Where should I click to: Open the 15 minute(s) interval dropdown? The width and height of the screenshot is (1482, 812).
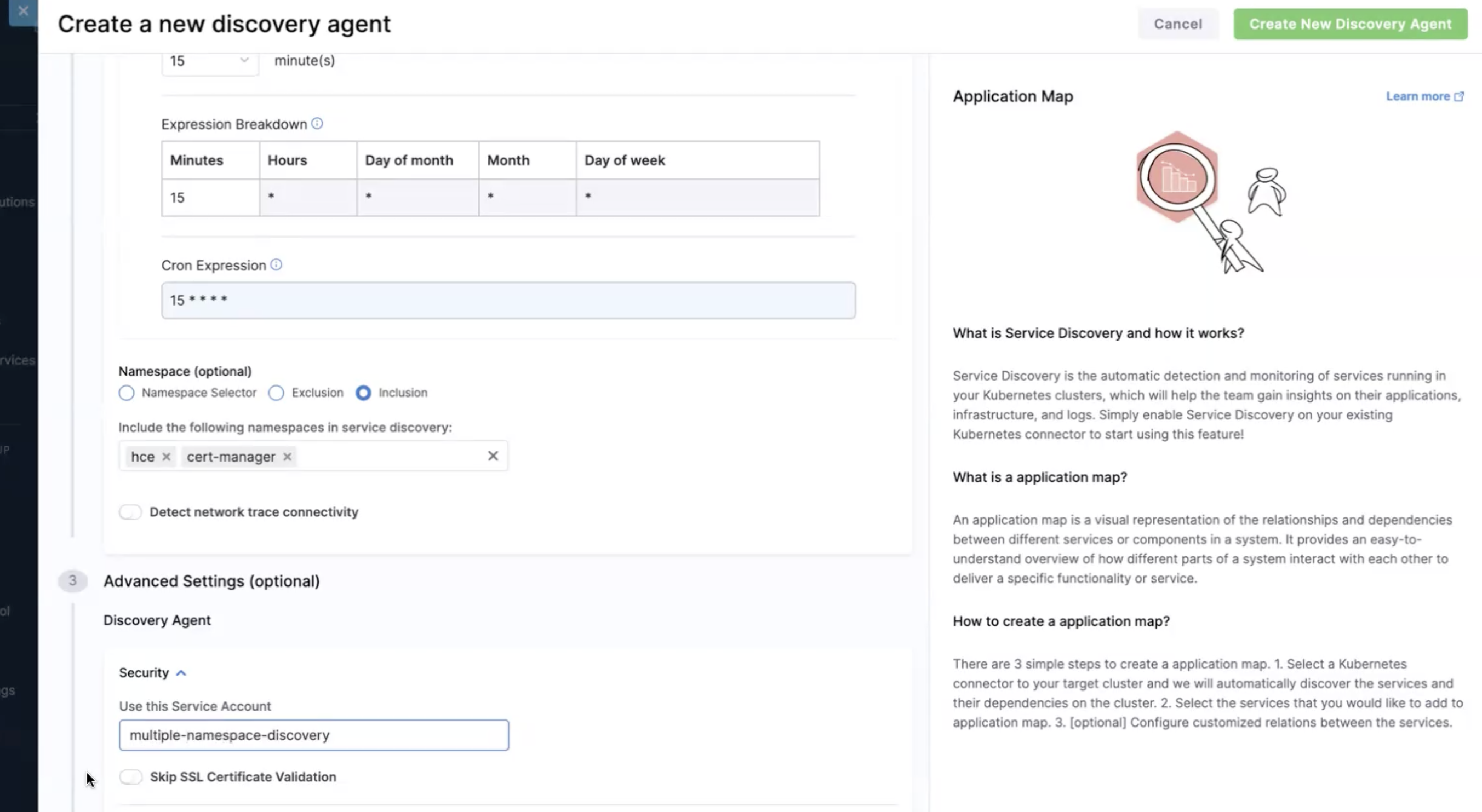tap(209, 61)
